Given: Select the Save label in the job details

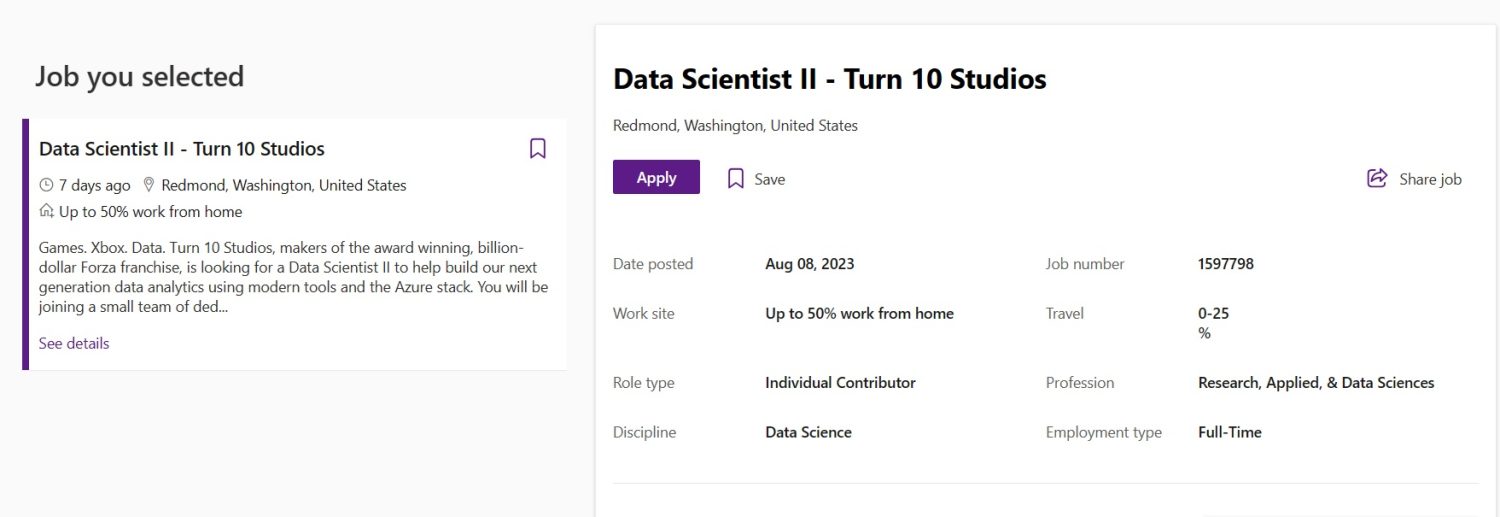Looking at the screenshot, I should click(770, 179).
